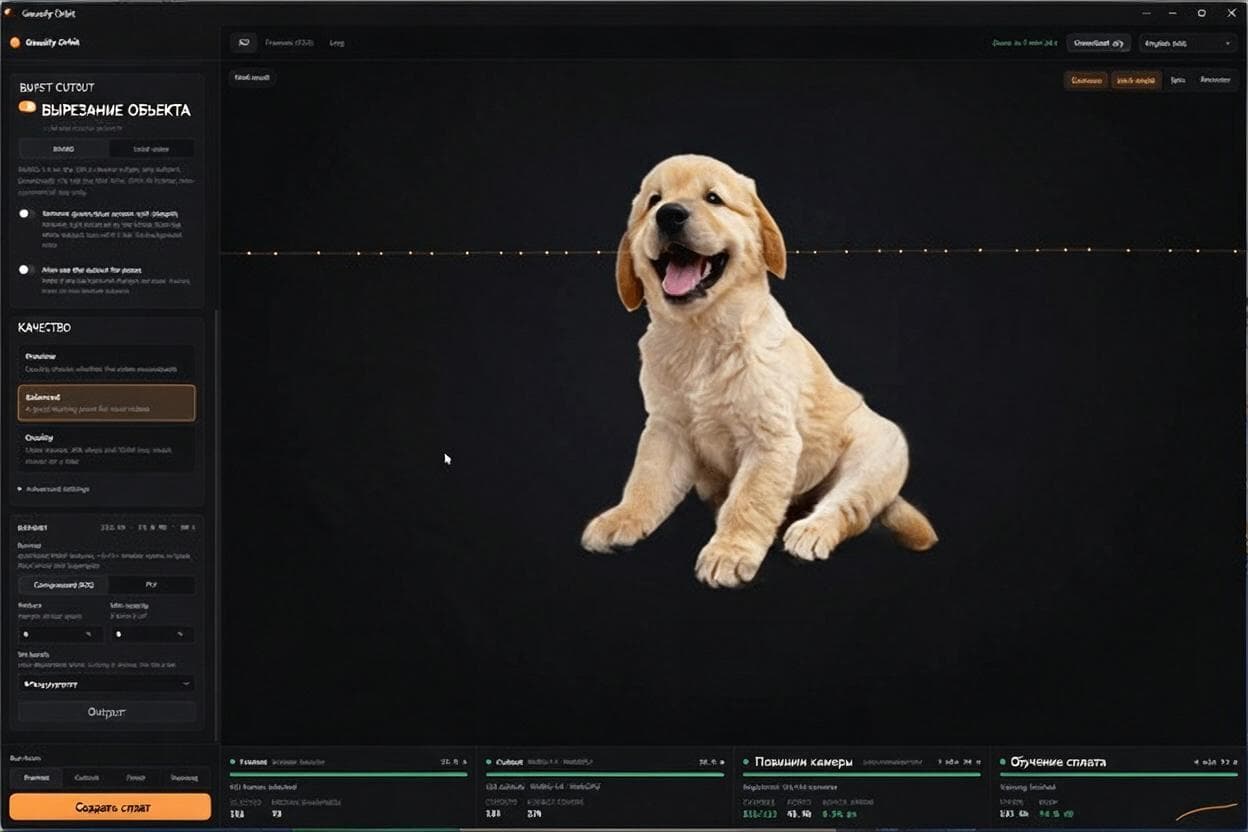The height and width of the screenshot is (832, 1248).
Task: Click the last view button top right
Action: (1215, 80)
